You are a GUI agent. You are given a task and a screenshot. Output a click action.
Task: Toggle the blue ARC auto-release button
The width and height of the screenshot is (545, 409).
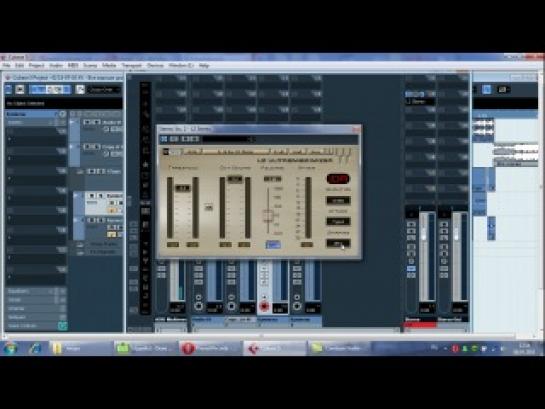tap(273, 245)
